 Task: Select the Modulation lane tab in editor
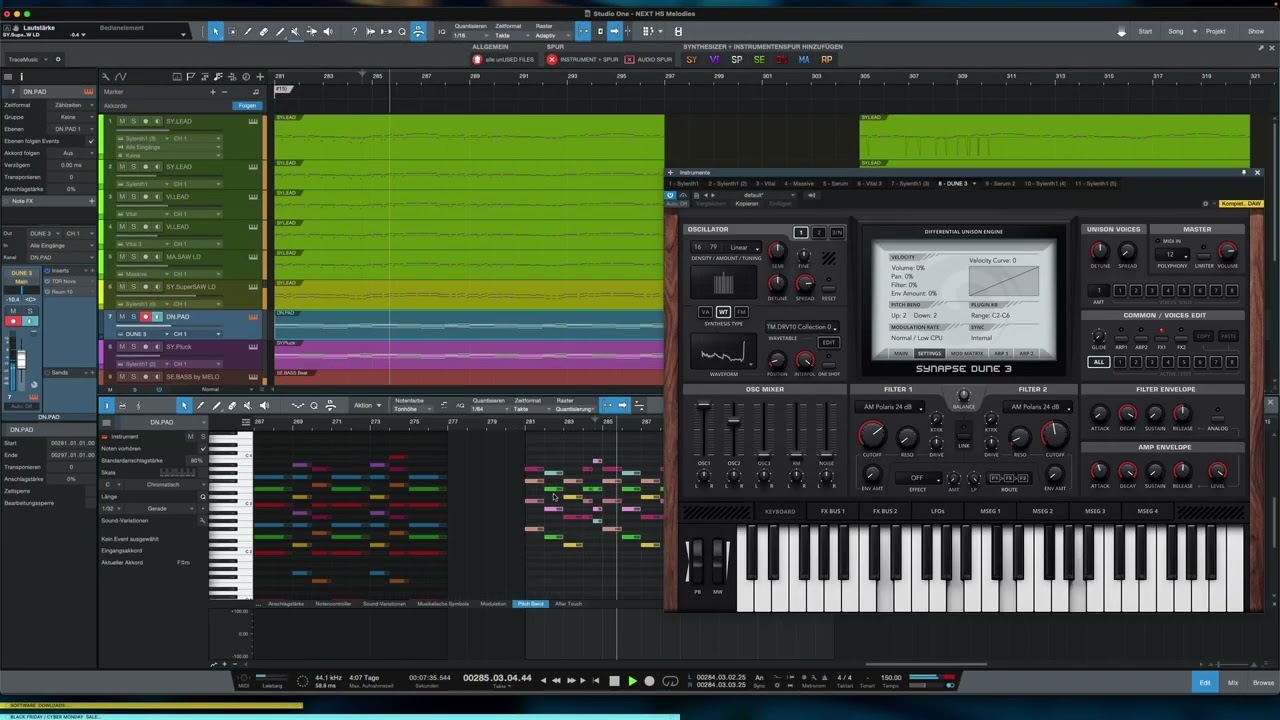(493, 604)
